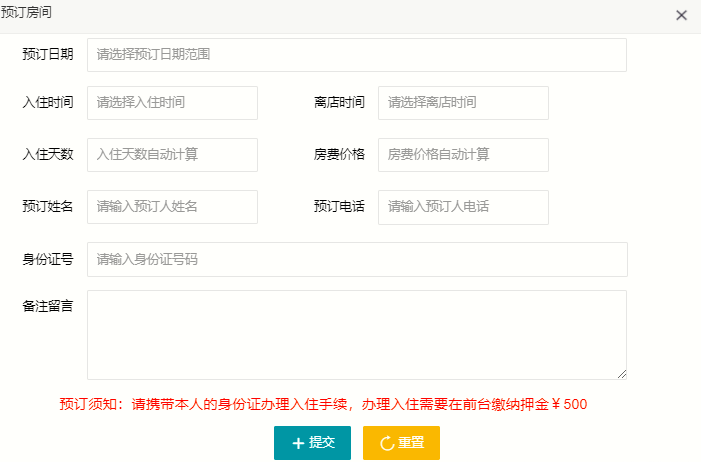
Task: Click the 预订姓名 label
Action: coord(48,206)
